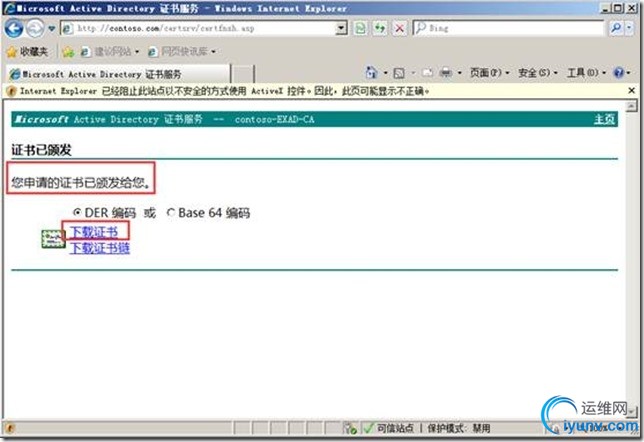Click the 可信站点 zone indicator
This screenshot has height=442, width=644.
click(x=388, y=428)
